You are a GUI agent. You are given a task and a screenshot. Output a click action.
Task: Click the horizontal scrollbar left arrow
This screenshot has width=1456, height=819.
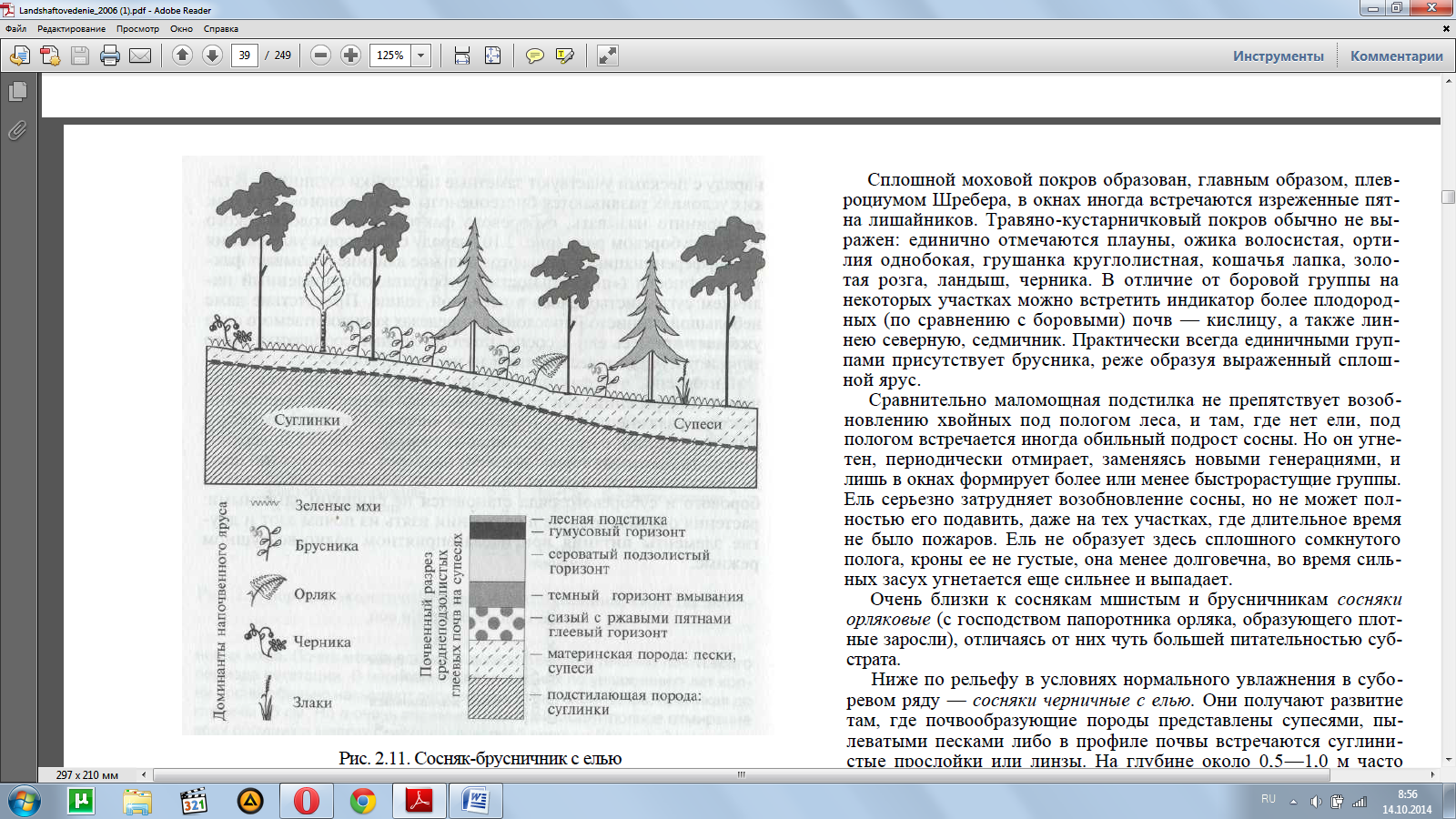click(x=143, y=774)
